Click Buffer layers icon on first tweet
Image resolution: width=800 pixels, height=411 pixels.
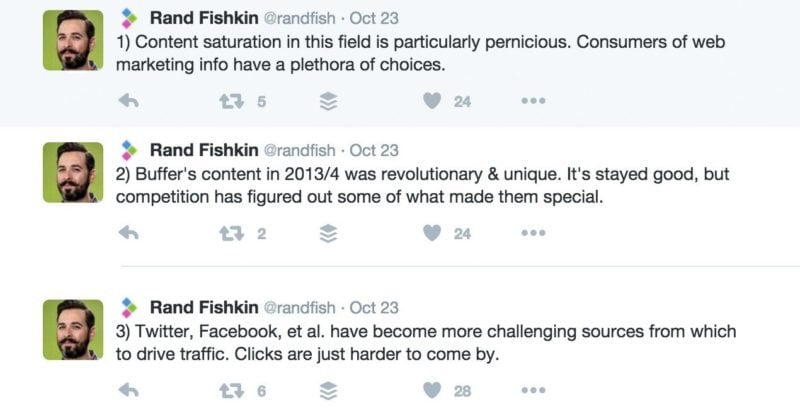[329, 101]
